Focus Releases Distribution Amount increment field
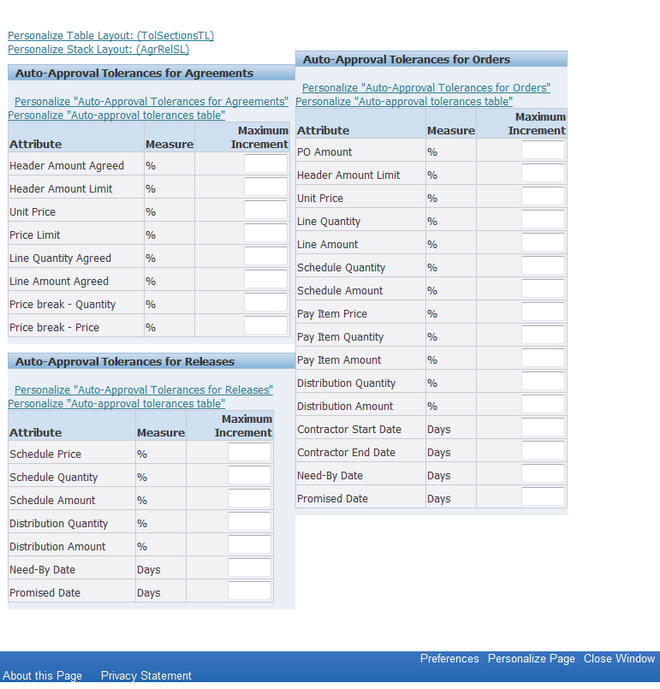Image resolution: width=660 pixels, height=689 pixels. [250, 545]
